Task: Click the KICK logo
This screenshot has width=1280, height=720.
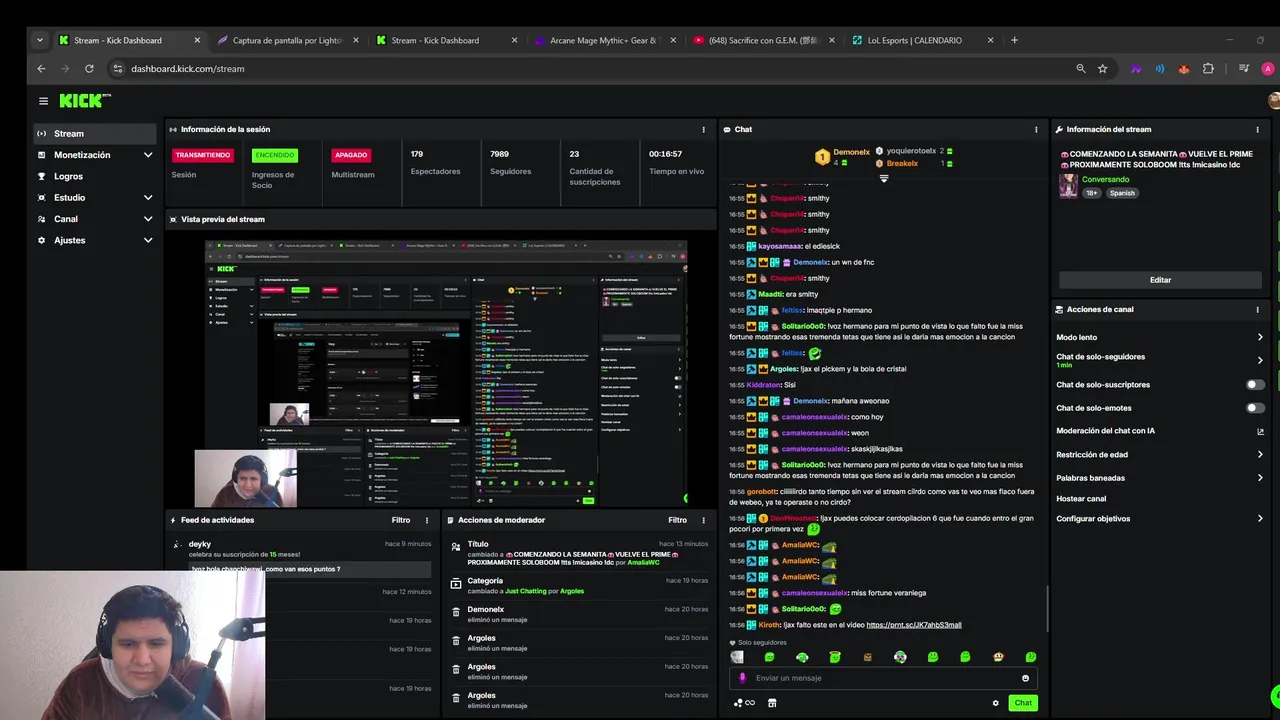Action: coord(84,100)
